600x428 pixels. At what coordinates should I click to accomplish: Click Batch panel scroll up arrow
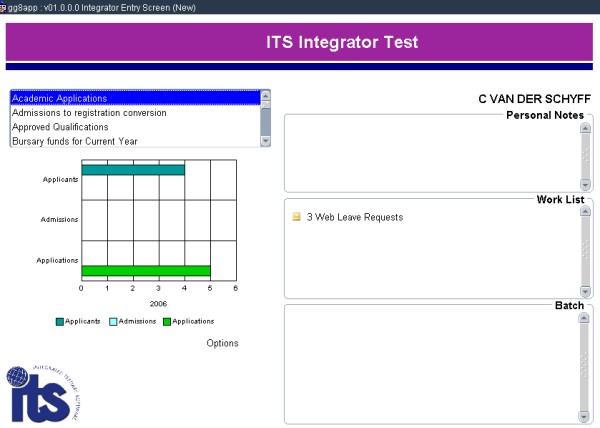tap(584, 318)
